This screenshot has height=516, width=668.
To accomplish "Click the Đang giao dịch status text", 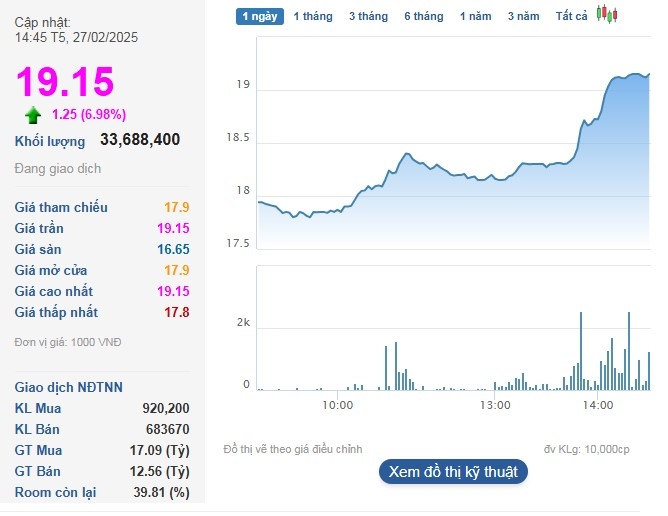I will click(x=58, y=169).
